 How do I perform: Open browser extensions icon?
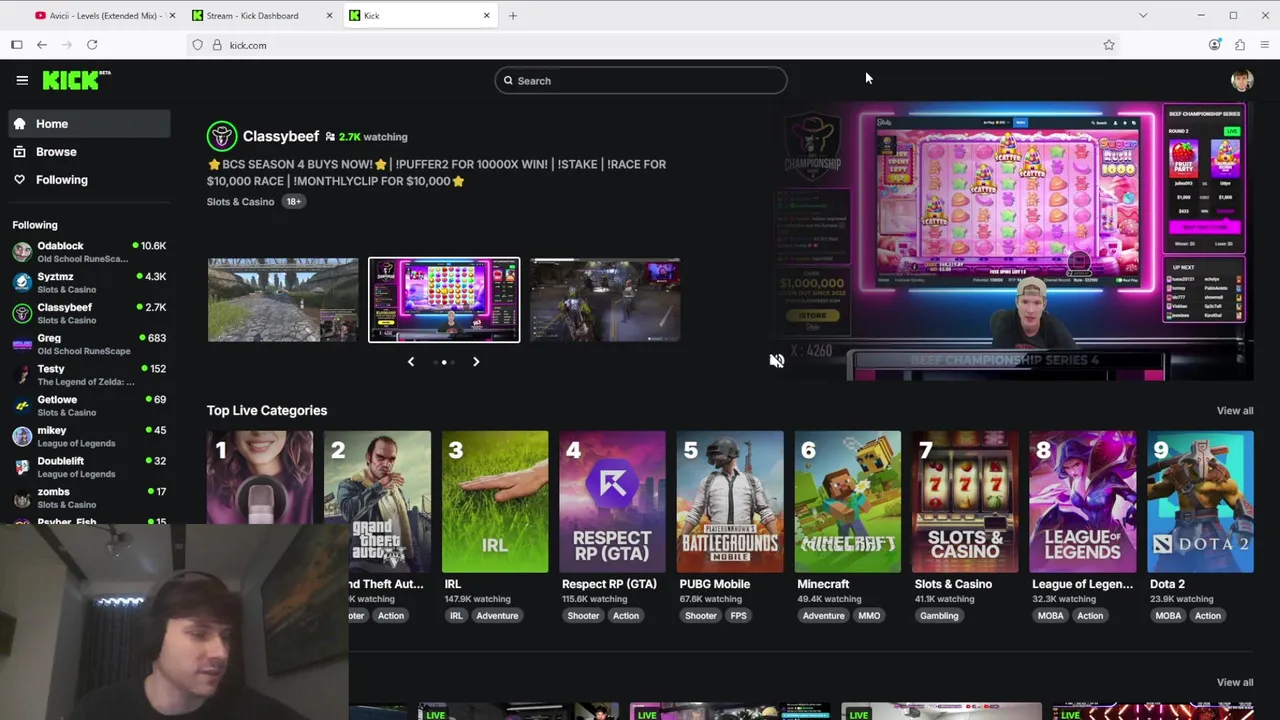[1240, 45]
